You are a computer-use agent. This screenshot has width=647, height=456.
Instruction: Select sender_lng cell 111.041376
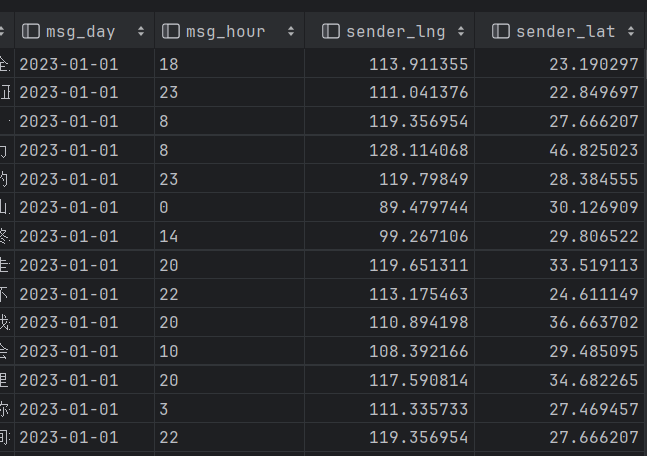click(390, 92)
